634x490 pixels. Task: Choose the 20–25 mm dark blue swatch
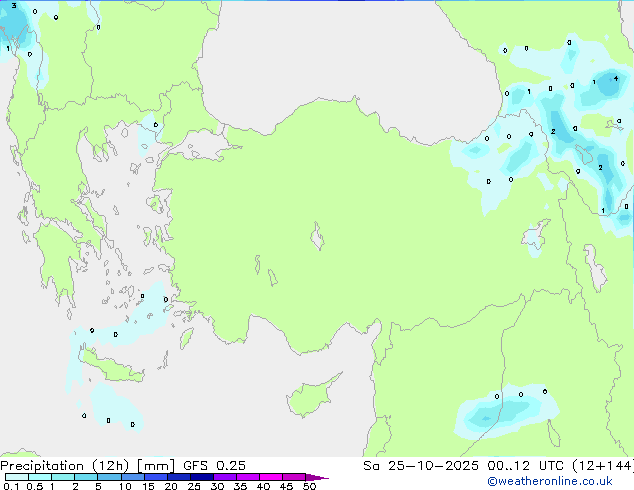point(179,477)
